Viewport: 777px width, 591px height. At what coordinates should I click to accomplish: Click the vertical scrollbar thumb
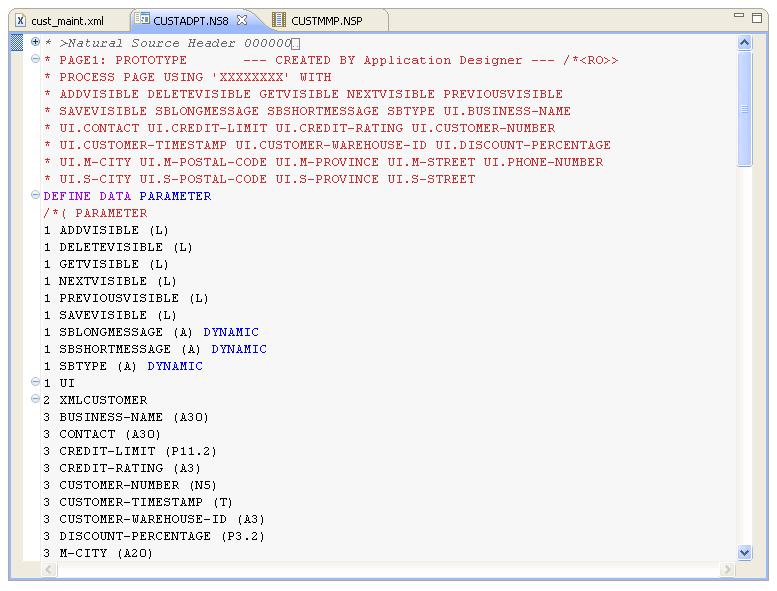pyautogui.click(x=744, y=108)
